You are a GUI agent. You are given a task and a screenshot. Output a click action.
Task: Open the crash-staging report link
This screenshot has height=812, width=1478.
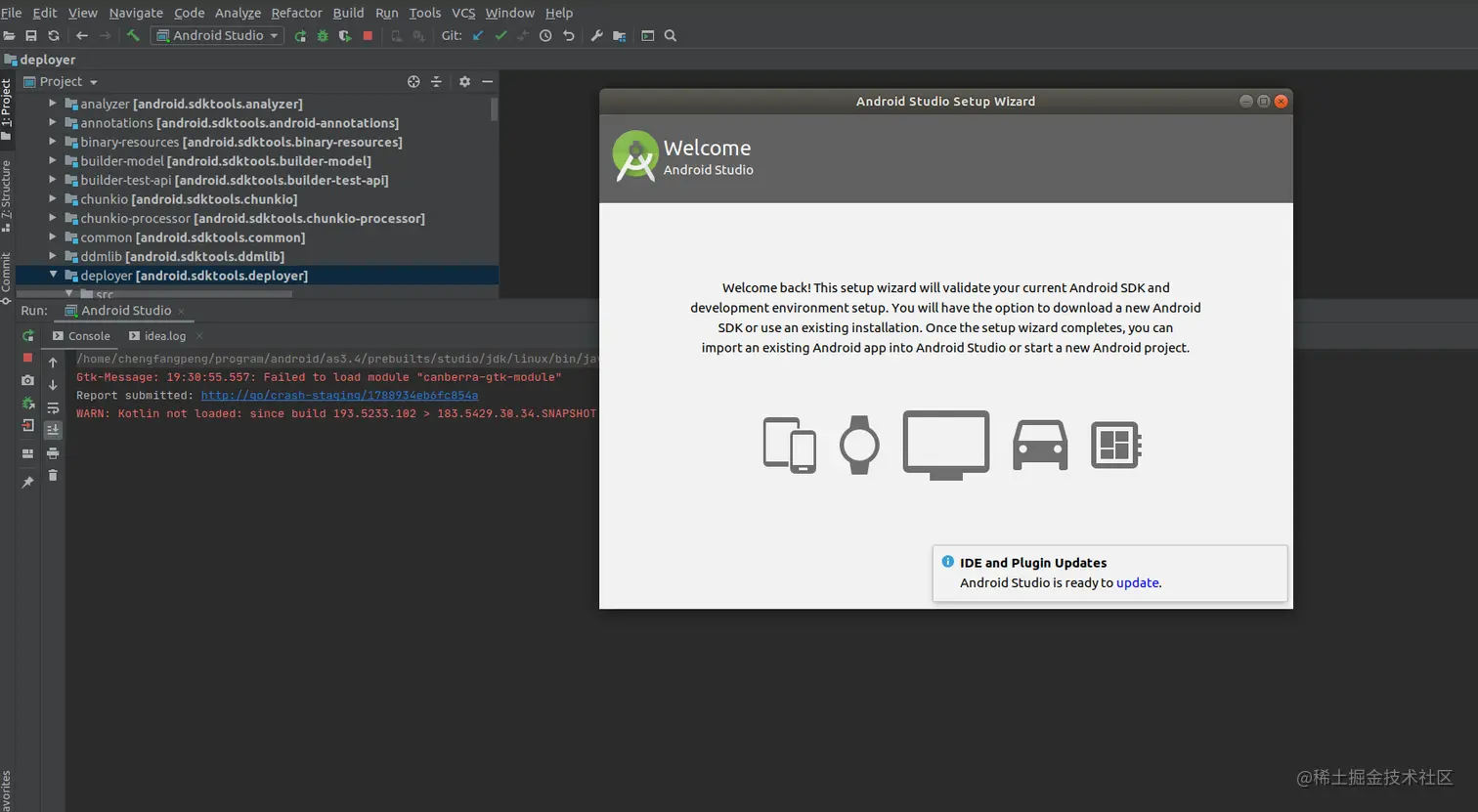339,396
